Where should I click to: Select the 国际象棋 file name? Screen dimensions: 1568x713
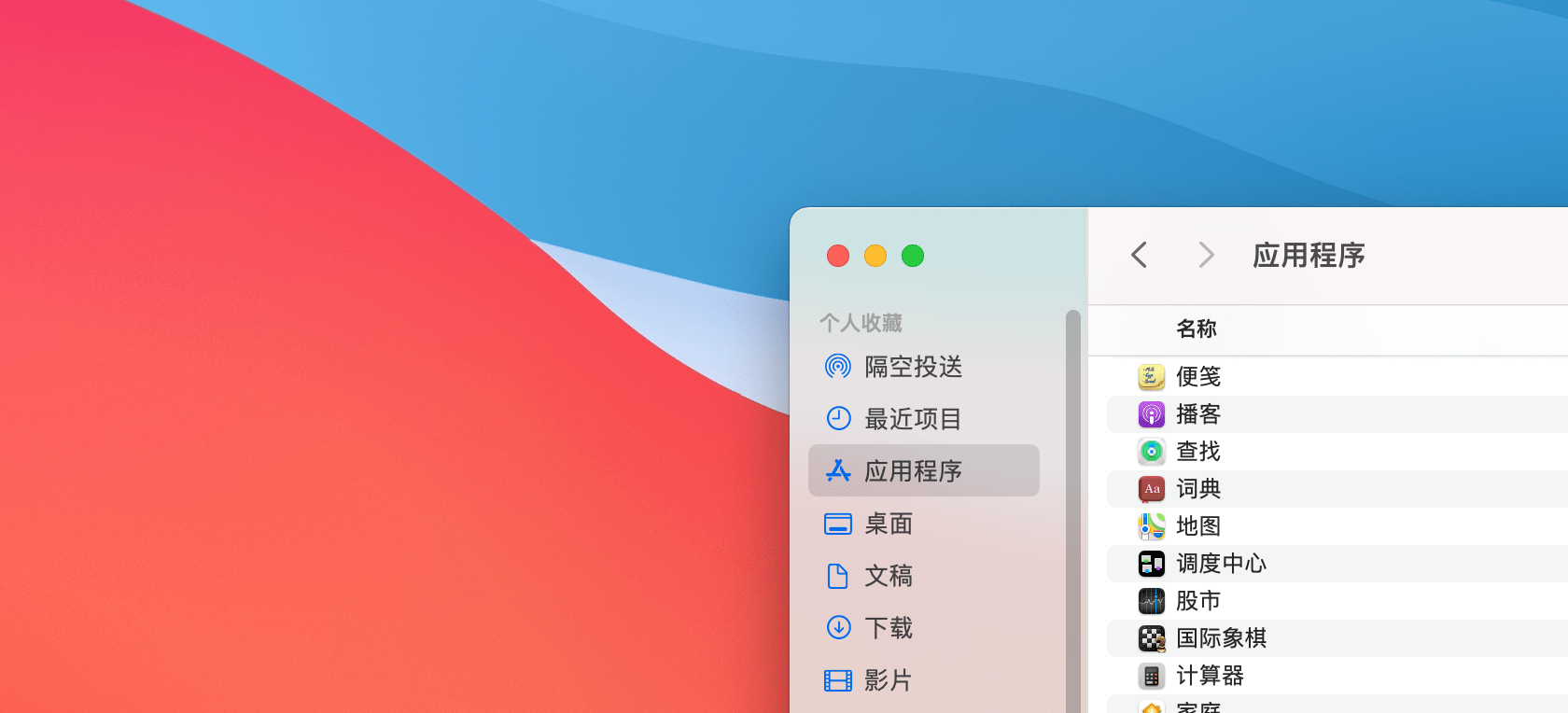(x=1221, y=637)
